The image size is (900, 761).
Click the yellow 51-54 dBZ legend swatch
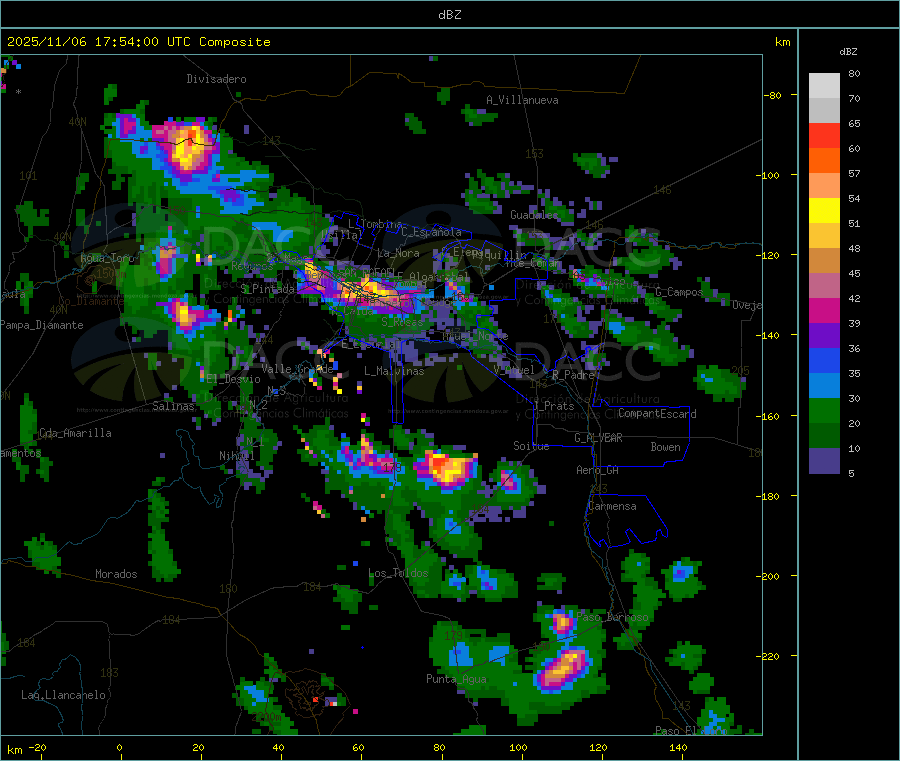point(824,211)
